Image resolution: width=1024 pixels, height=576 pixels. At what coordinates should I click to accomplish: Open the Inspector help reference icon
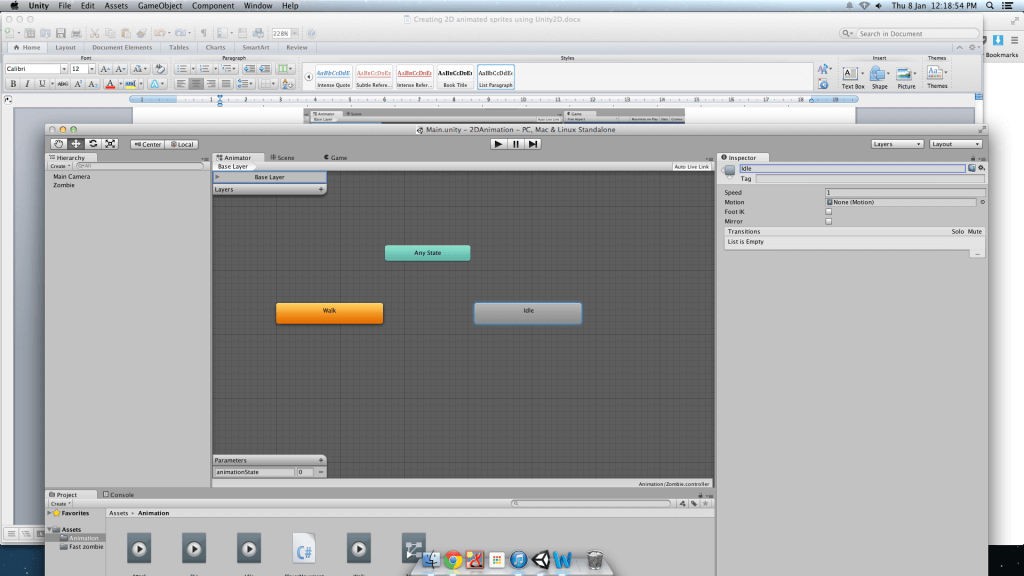972,168
